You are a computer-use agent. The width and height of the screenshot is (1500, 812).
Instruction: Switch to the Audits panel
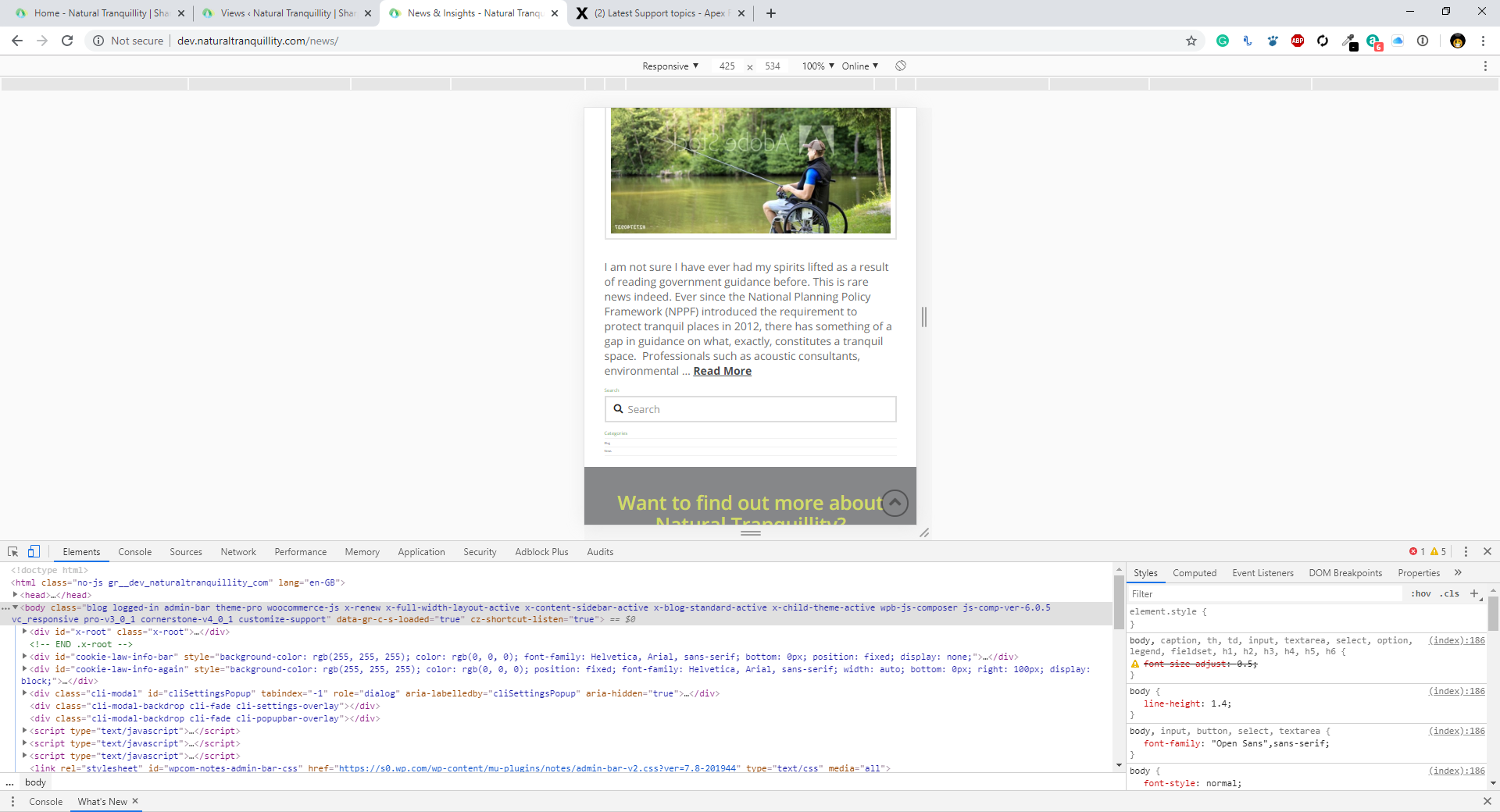tap(600, 551)
